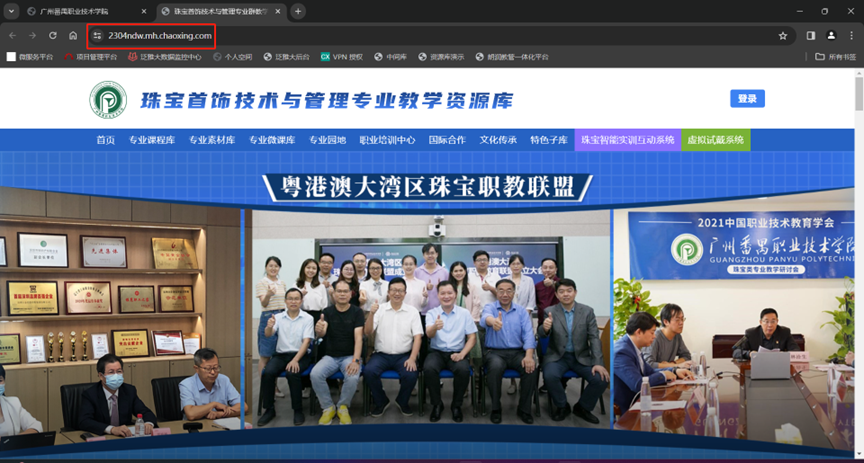Select the 珠宝首饰技术与管理专业 tab
Screen dimensions: 864x463
(x=222, y=12)
